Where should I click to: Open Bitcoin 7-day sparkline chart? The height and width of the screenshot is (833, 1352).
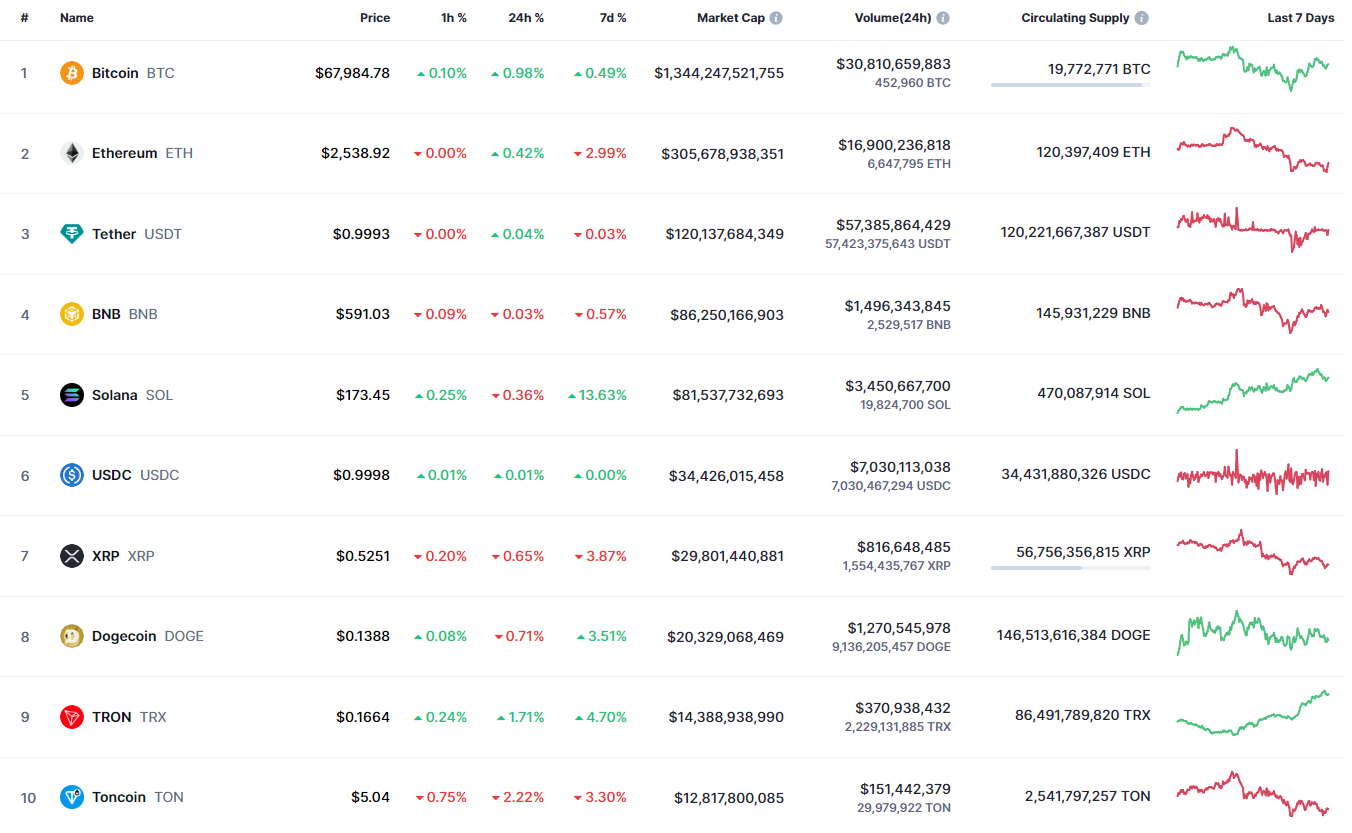pos(1253,69)
